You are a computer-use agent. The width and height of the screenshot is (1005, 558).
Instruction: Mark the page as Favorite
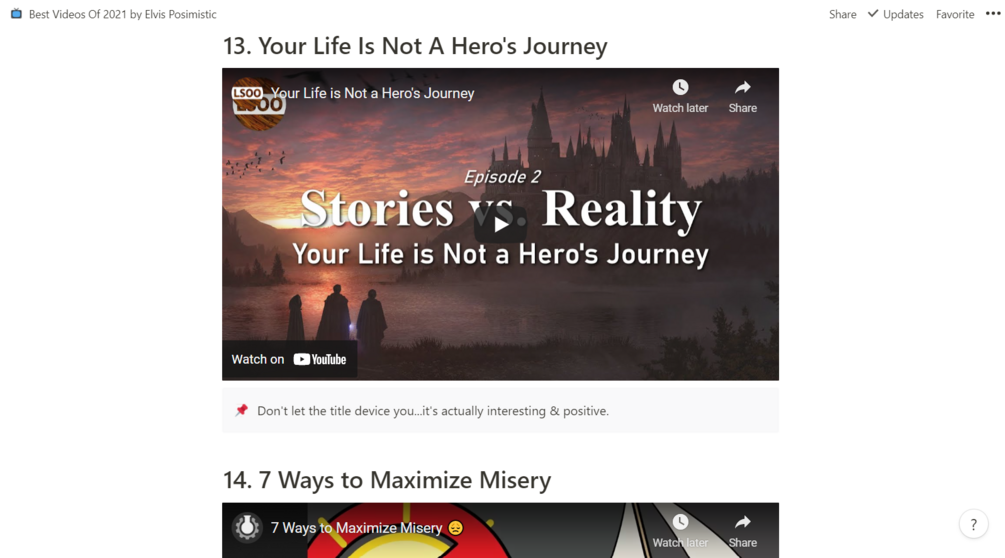(x=954, y=14)
